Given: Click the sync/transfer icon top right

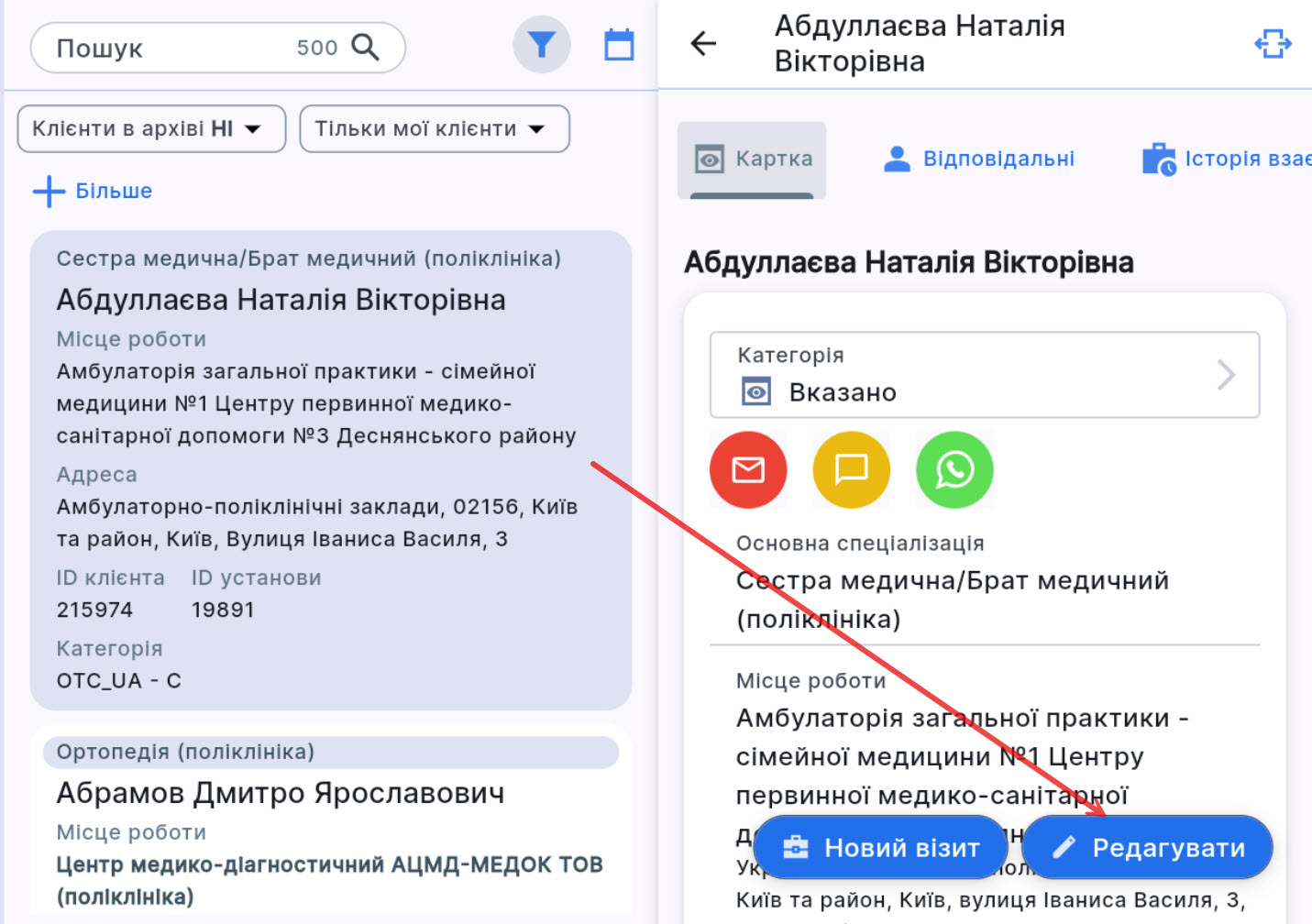Looking at the screenshot, I should pos(1273,43).
